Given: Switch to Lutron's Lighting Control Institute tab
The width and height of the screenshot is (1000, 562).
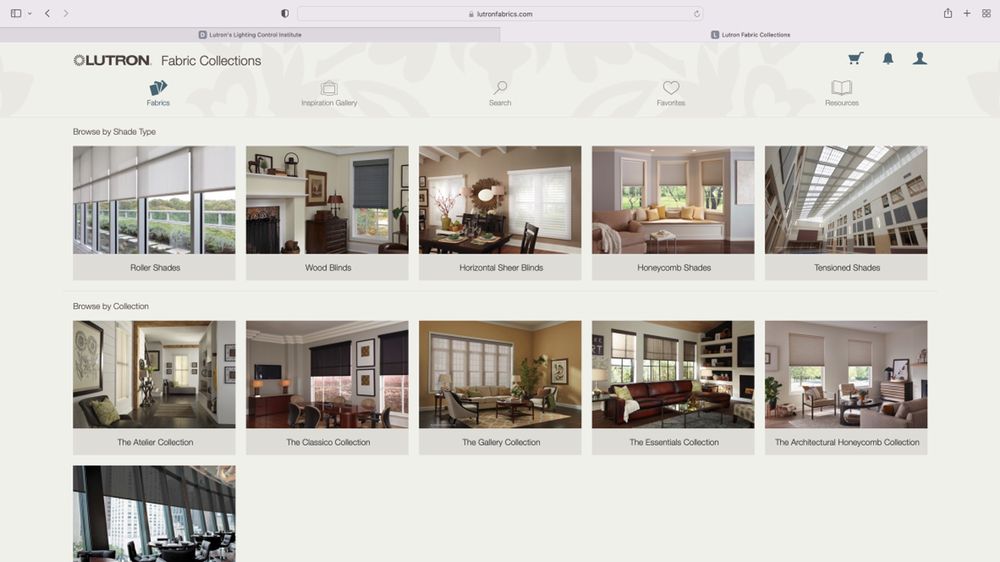Looking at the screenshot, I should pyautogui.click(x=250, y=35).
